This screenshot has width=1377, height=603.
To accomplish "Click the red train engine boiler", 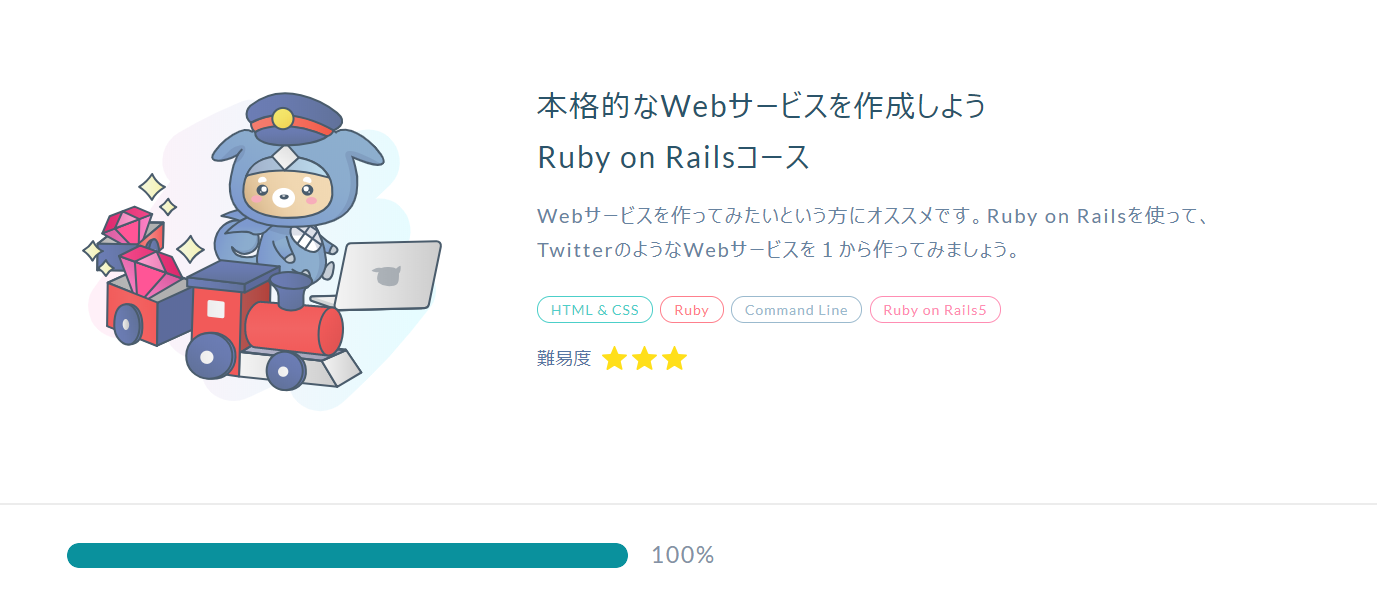I will click(292, 327).
